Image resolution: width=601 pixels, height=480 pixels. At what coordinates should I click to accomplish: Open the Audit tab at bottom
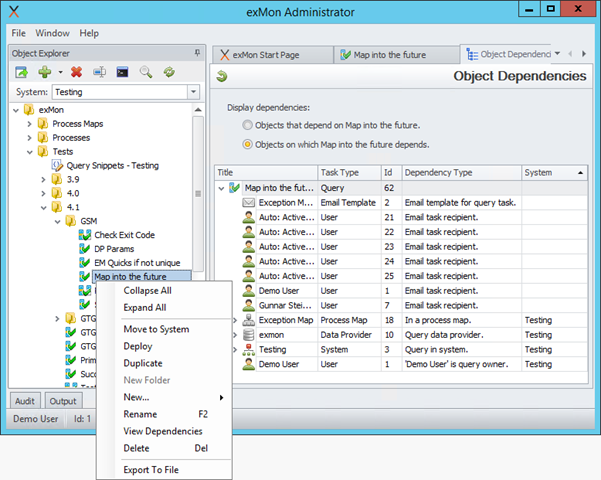tap(27, 401)
